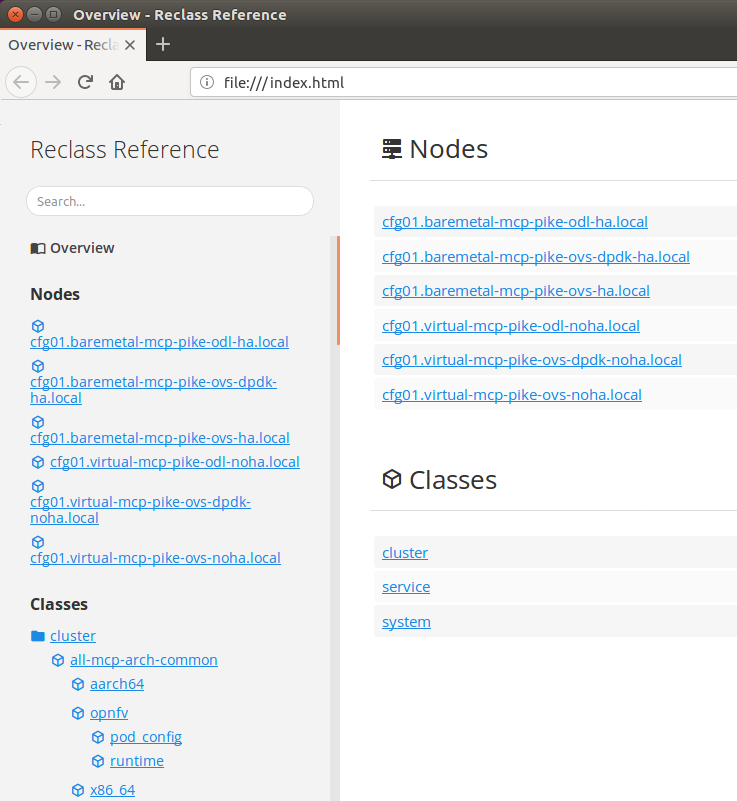Open cfg01.virtual-mcp-pike-ovs-noha.local in Nodes list

tap(511, 395)
